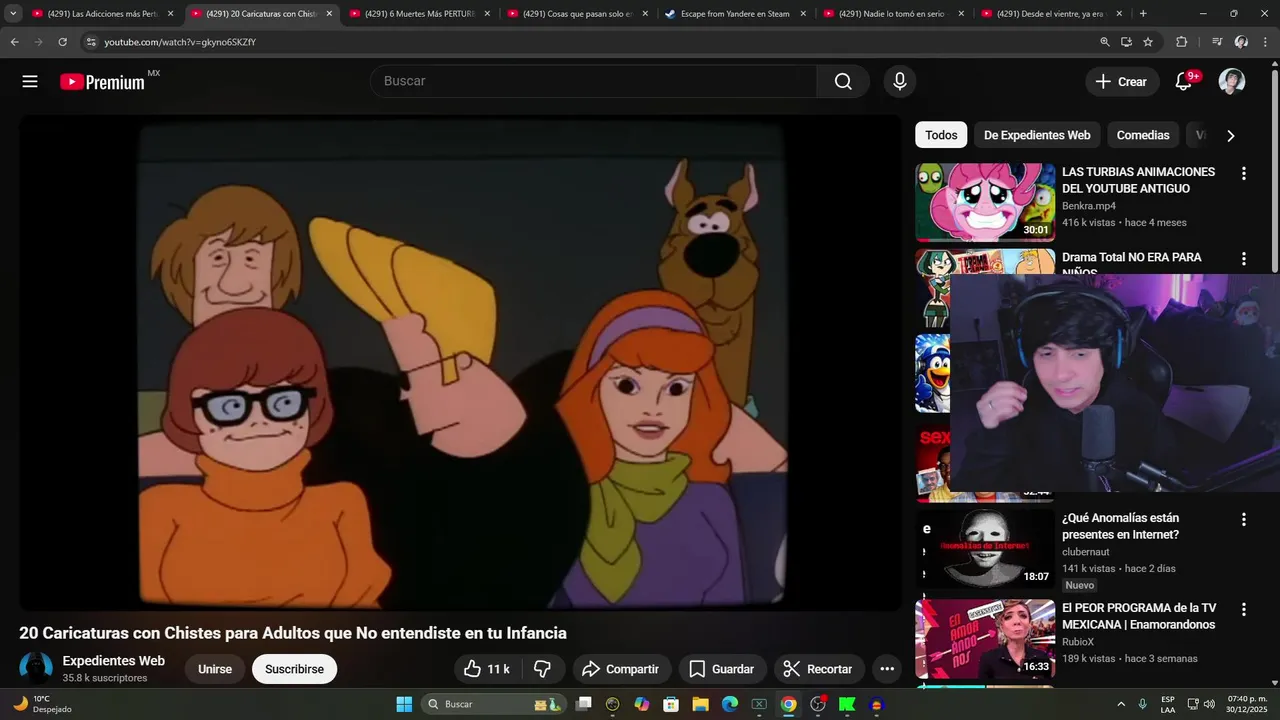1280x720 pixels.
Task: Open Expedientes Web channel avatar
Action: click(x=36, y=669)
